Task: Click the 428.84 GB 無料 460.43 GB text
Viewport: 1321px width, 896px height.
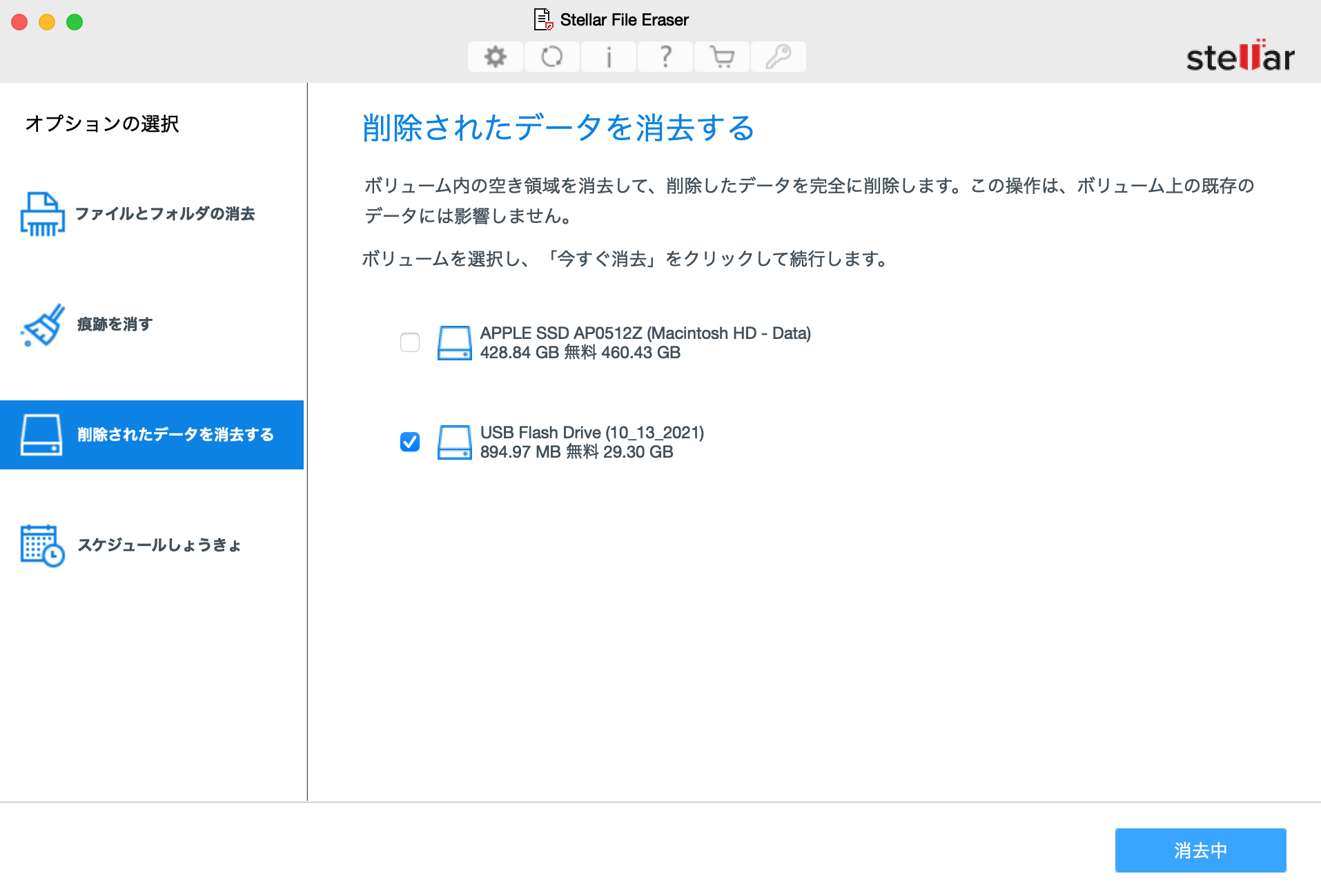Action: (580, 353)
